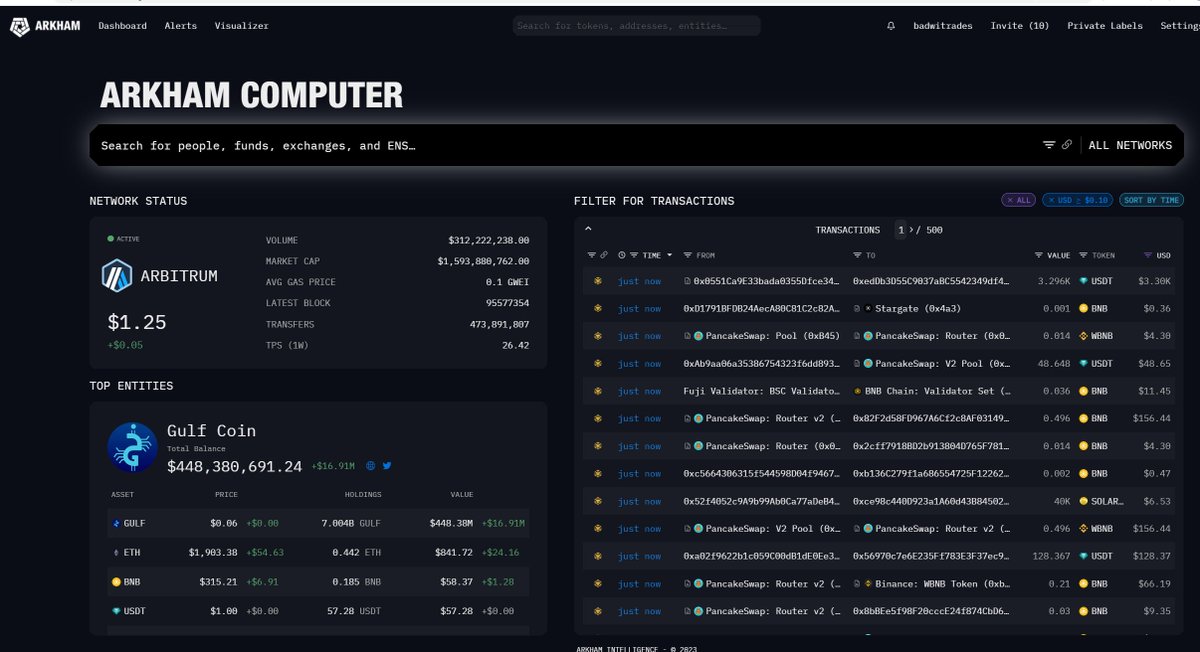Open Gulf Coin Twitter icon

click(387, 466)
